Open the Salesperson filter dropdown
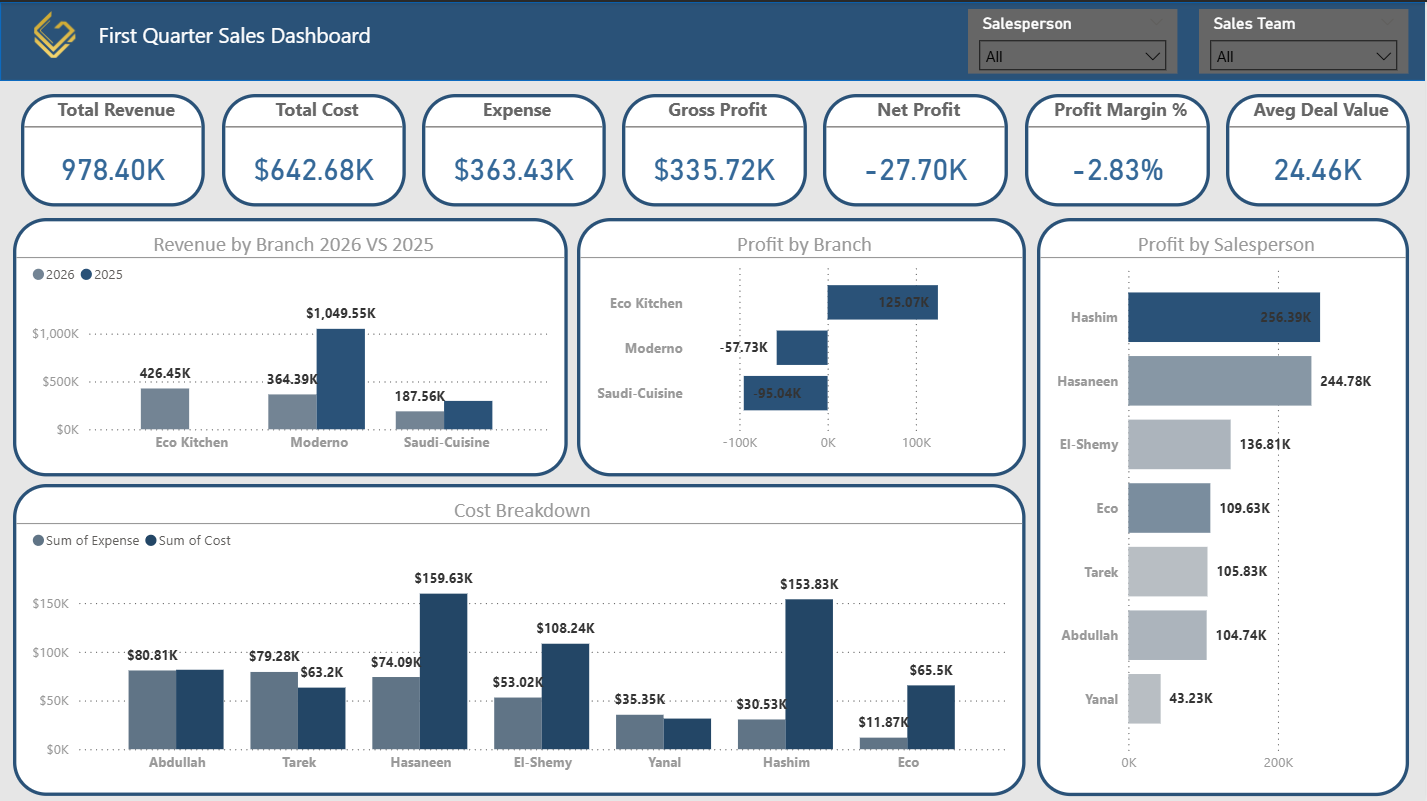 1071,55
